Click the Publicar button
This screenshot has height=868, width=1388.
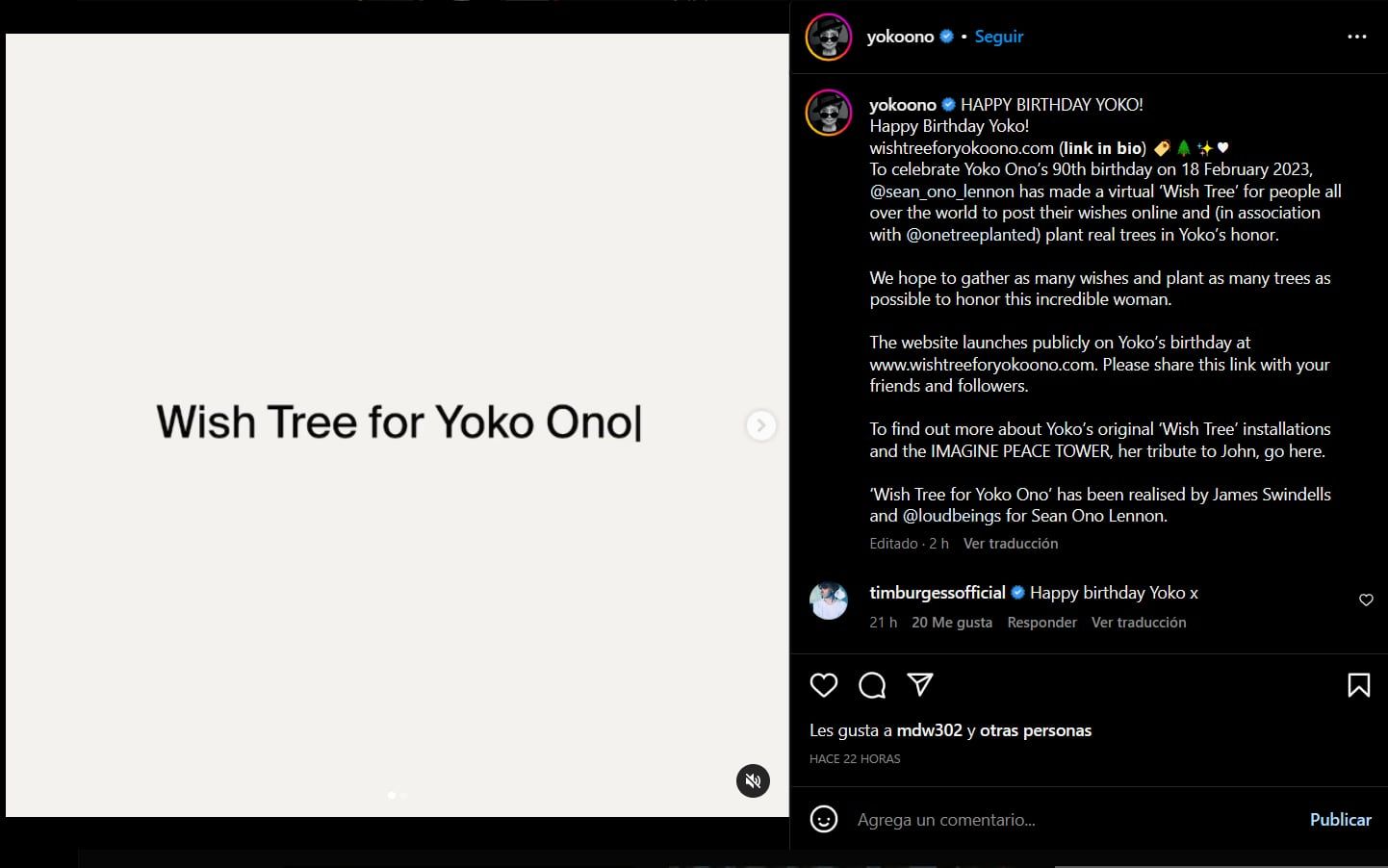[1340, 819]
